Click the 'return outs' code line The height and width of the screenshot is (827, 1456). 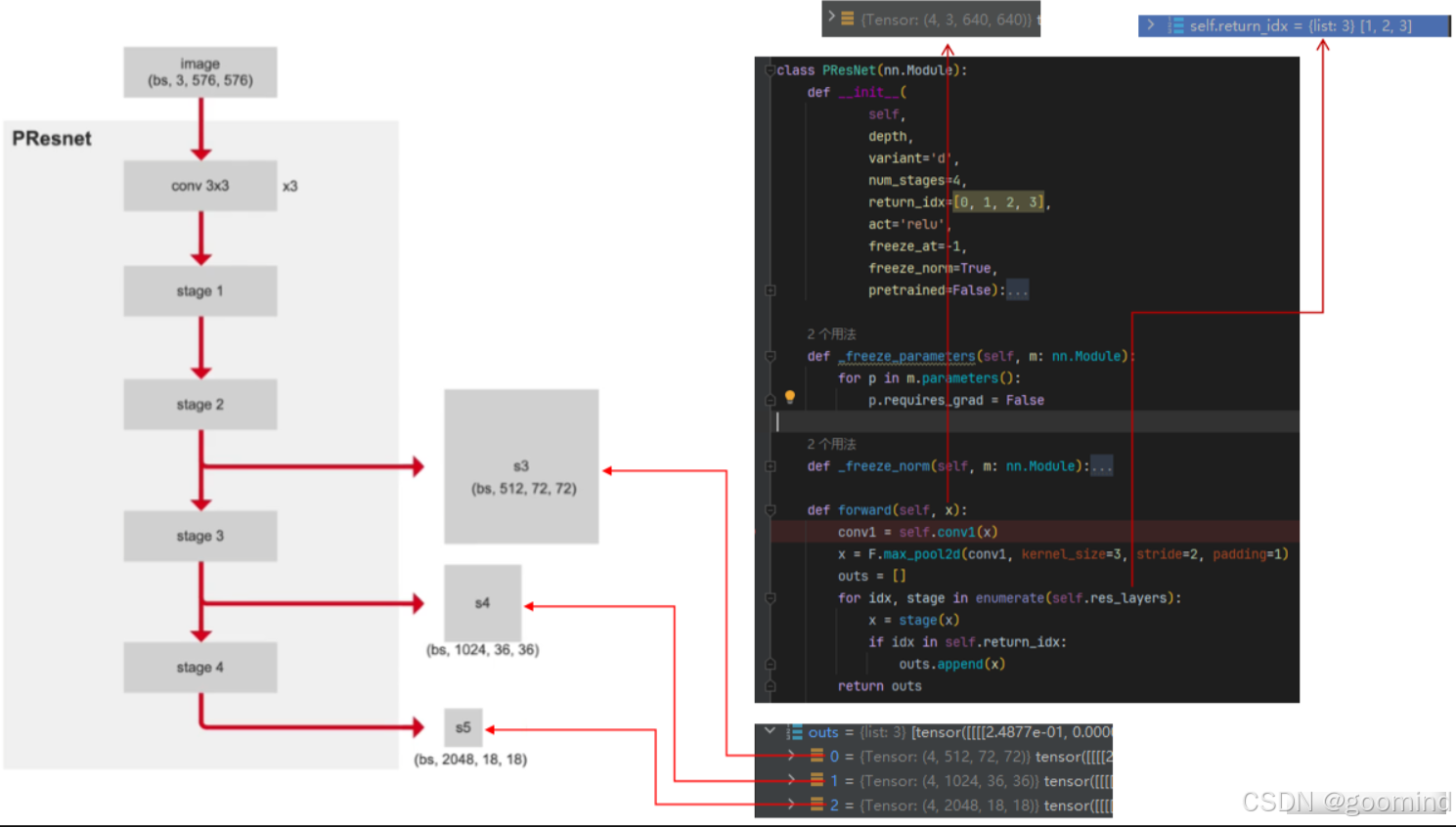(879, 686)
